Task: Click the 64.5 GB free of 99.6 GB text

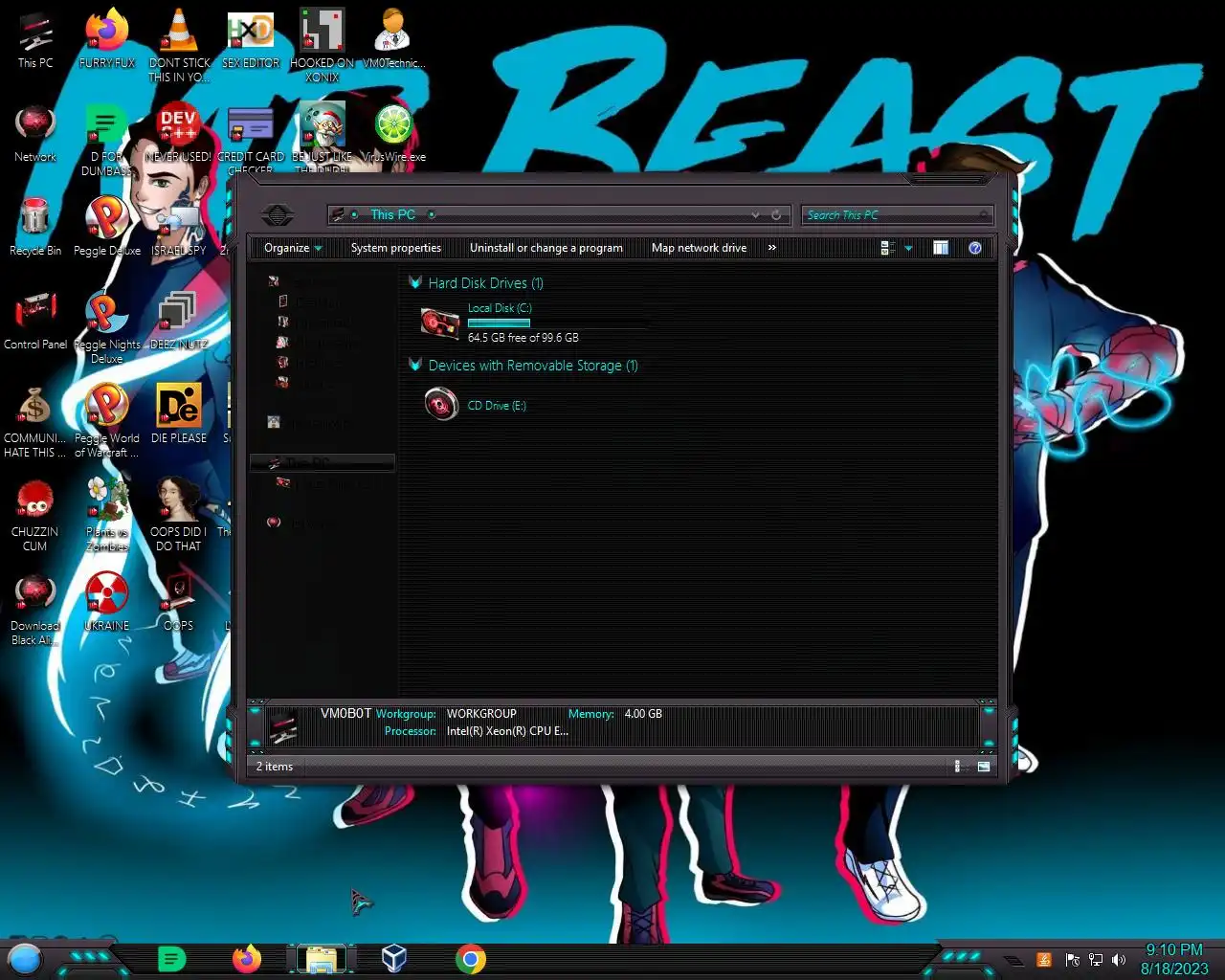Action: (523, 338)
